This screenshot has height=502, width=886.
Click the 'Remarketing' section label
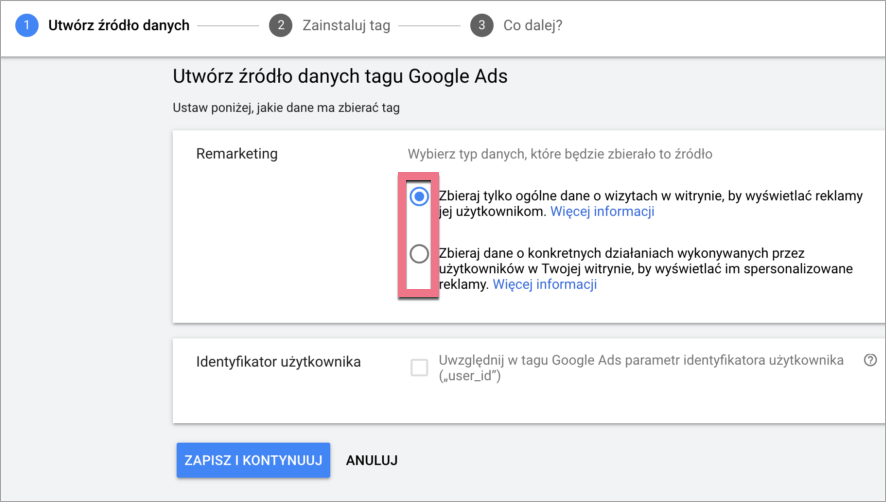point(236,153)
